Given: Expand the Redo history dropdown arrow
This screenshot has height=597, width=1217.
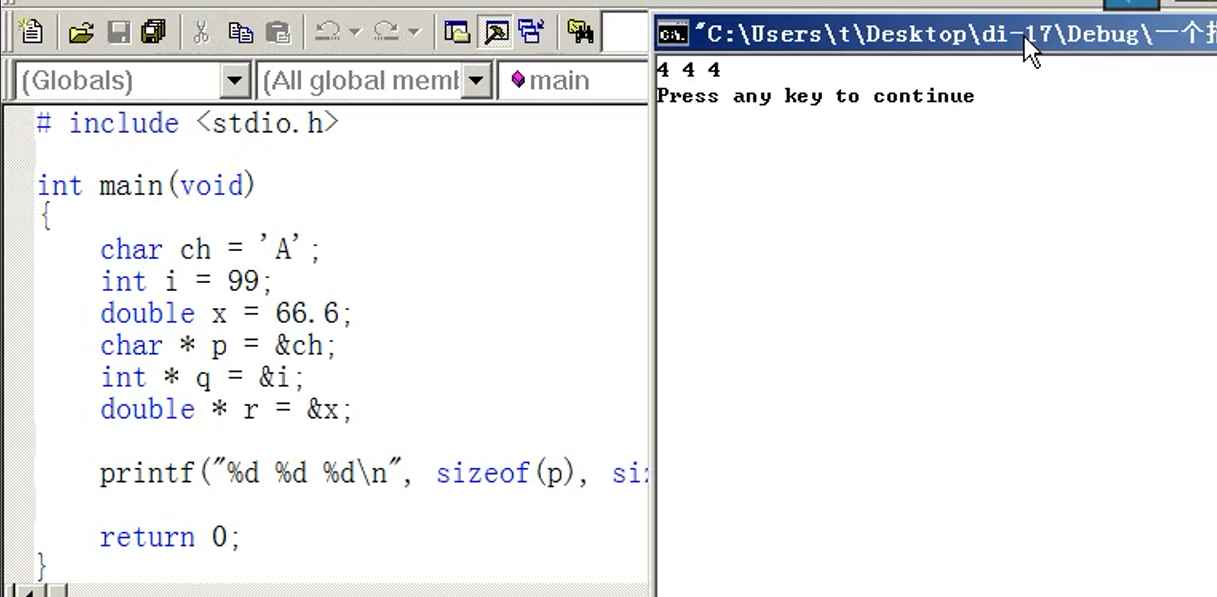Looking at the screenshot, I should coord(414,33).
